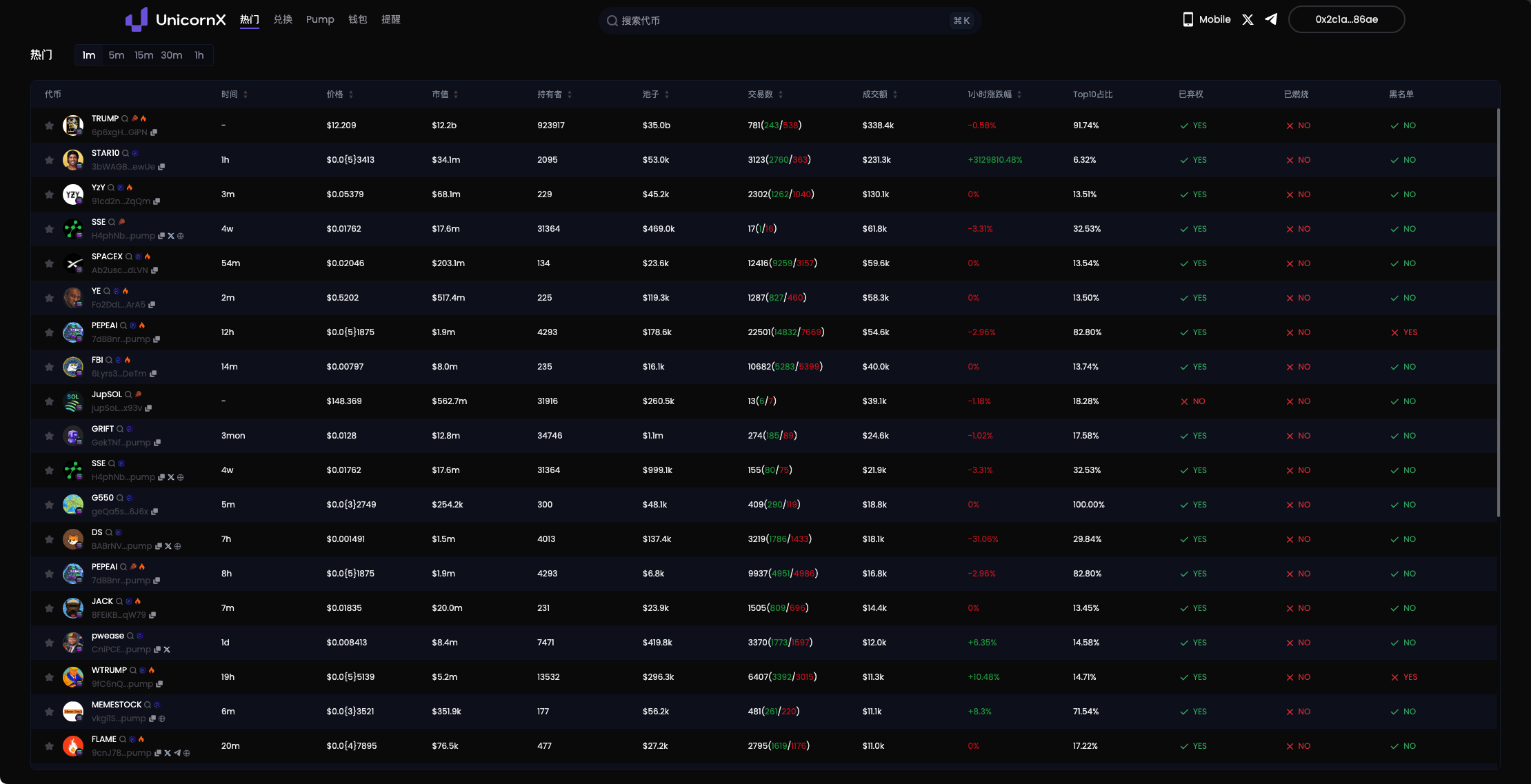Copy the JupSOL address jupSoL...x93v
The width and height of the screenshot is (1531, 784).
tap(148, 408)
